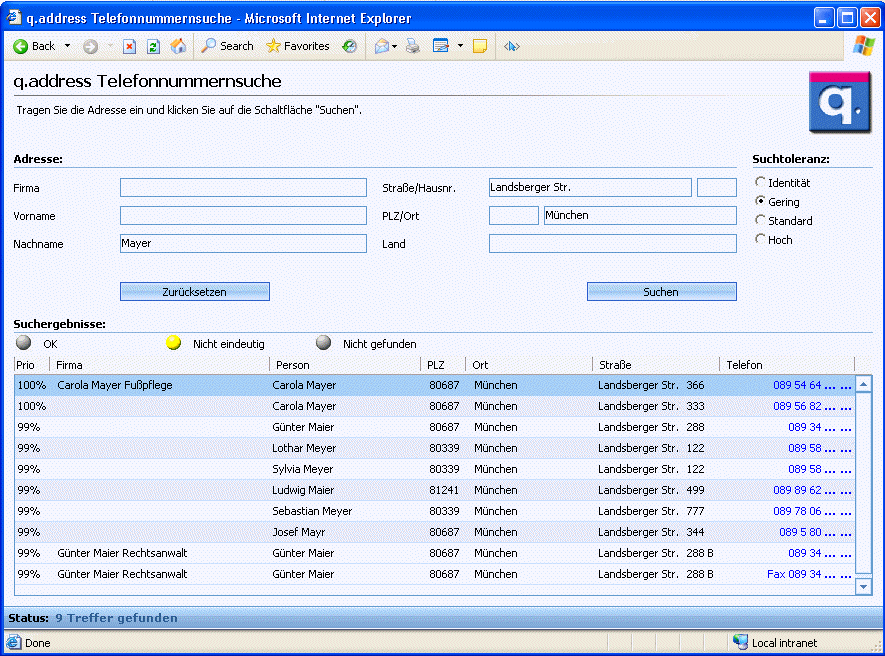Image resolution: width=885 pixels, height=656 pixels.
Task: Click the Internet Explorer title bar icon
Action: (14, 18)
